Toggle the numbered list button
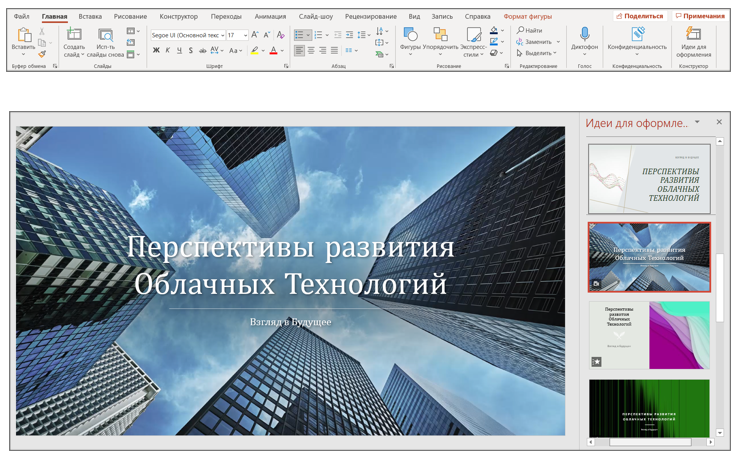739x462 pixels. click(x=319, y=35)
